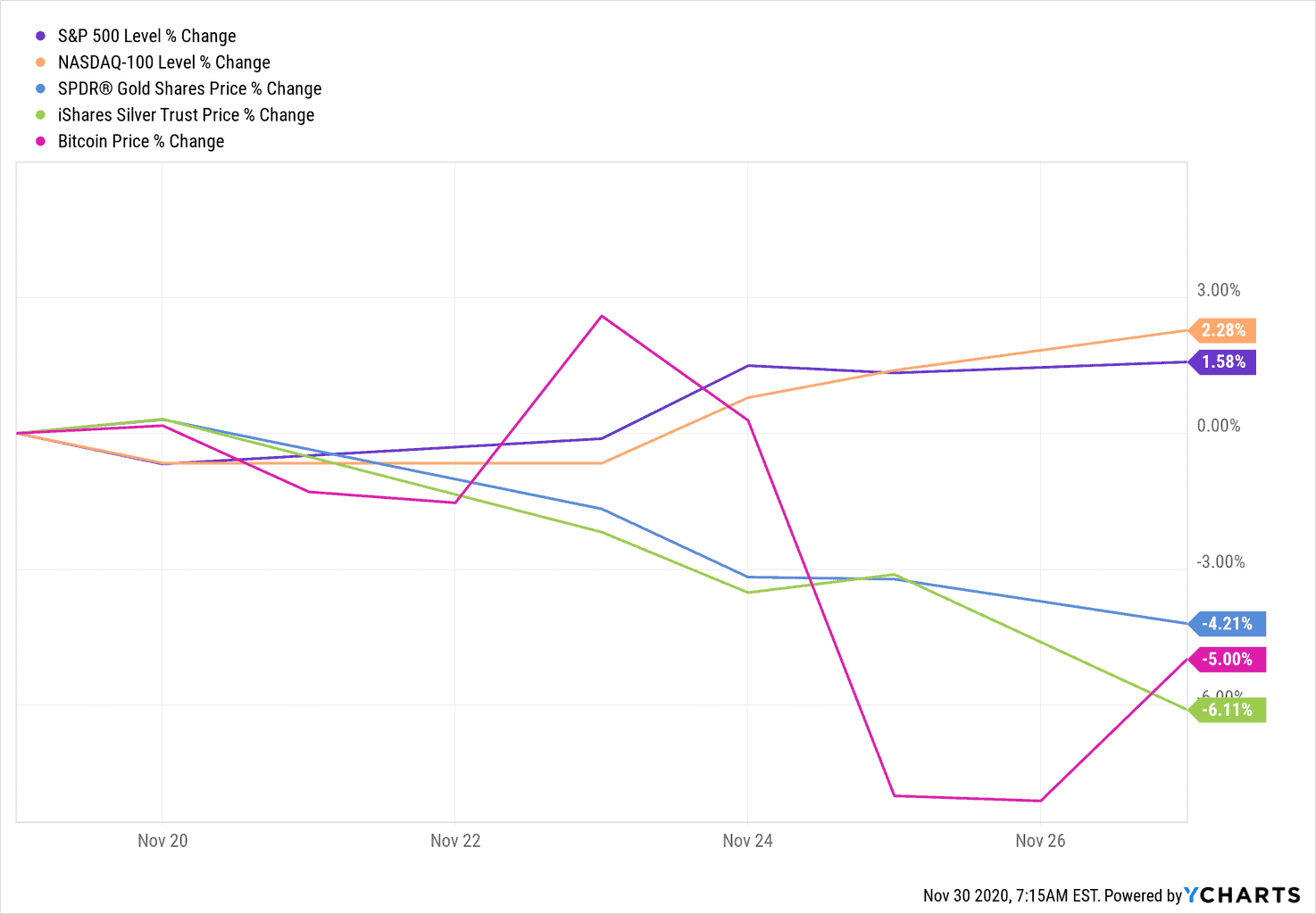The height and width of the screenshot is (914, 1316).
Task: Click the orange 2.28% value flag
Action: click(x=1223, y=330)
